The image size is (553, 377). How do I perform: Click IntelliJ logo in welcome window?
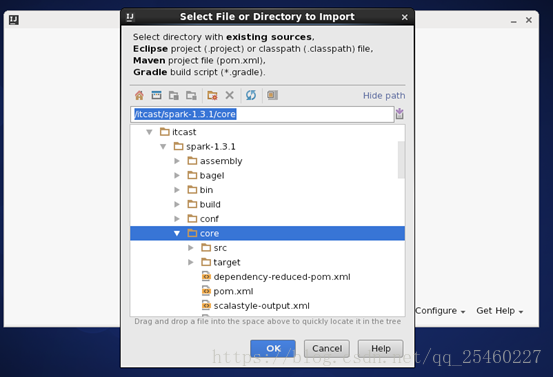(x=14, y=20)
